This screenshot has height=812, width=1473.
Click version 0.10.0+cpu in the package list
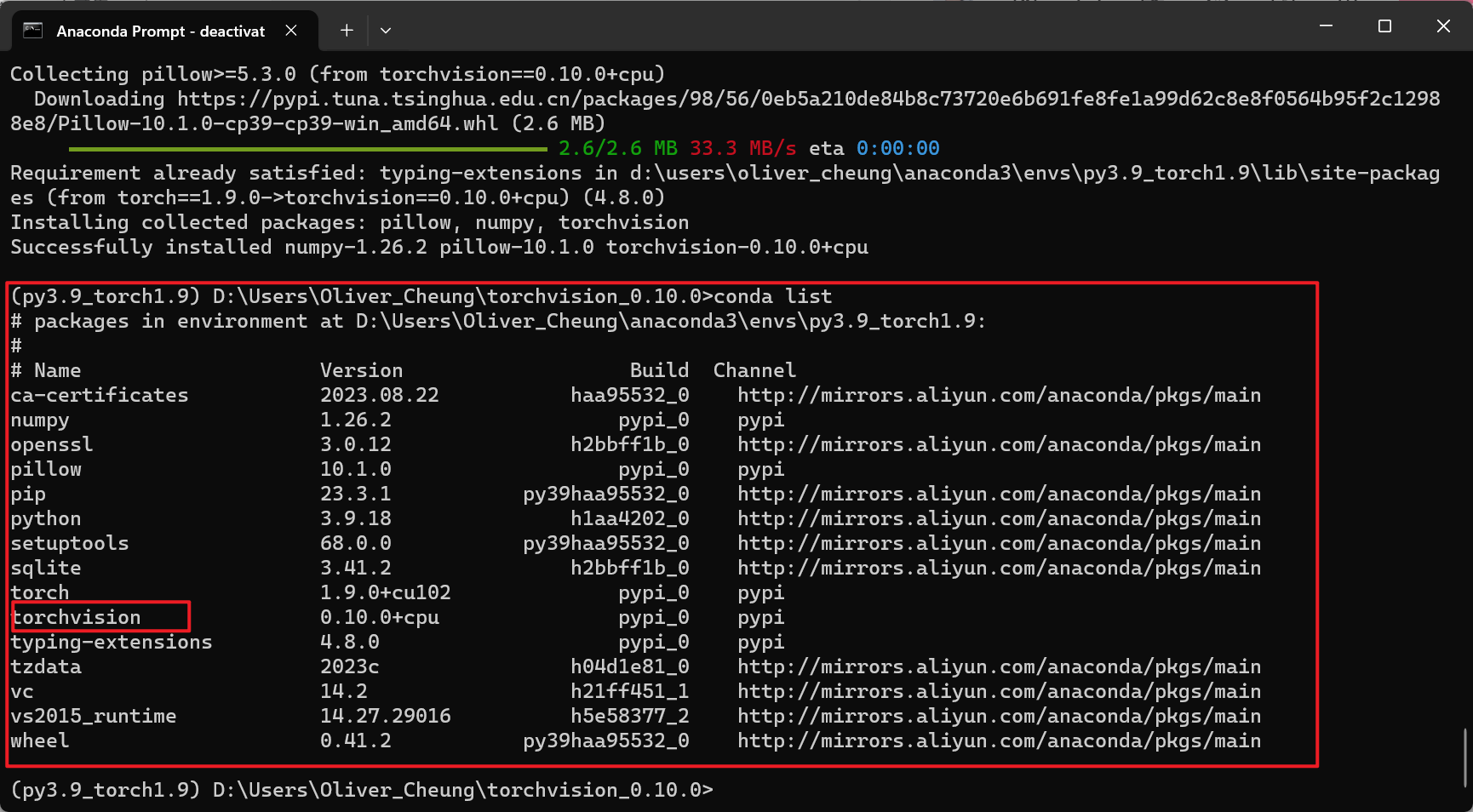point(380,617)
